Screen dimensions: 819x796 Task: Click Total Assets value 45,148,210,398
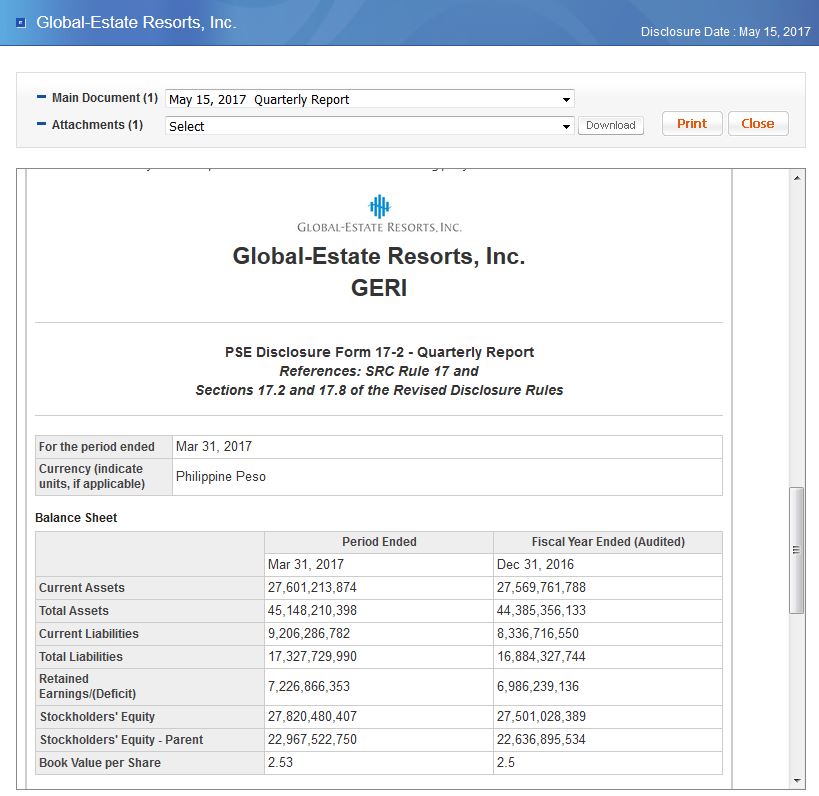312,611
